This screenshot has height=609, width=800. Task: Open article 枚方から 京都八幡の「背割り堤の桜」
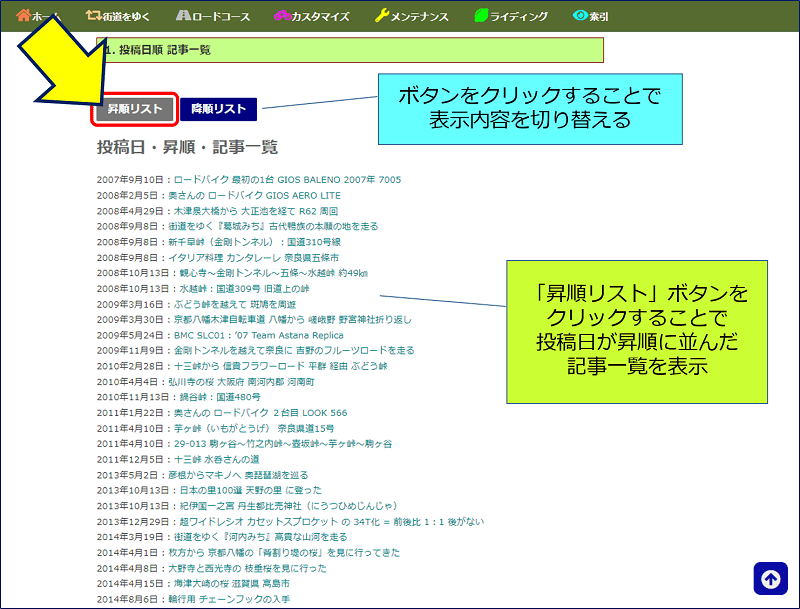click(284, 552)
